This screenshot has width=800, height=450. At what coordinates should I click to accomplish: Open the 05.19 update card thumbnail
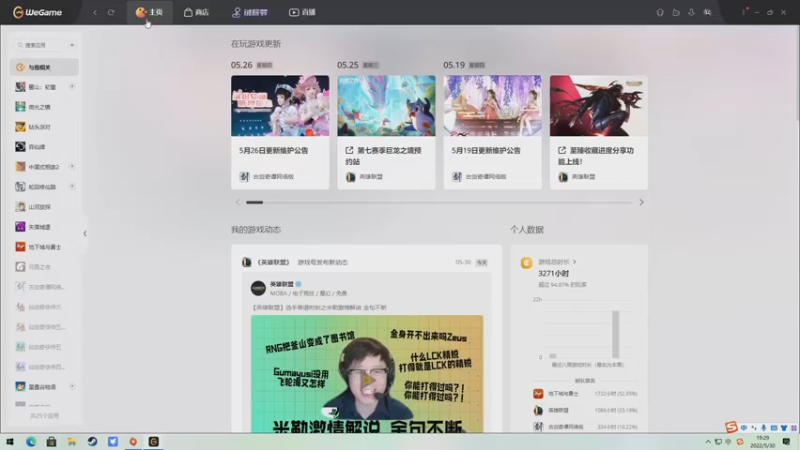(x=492, y=106)
